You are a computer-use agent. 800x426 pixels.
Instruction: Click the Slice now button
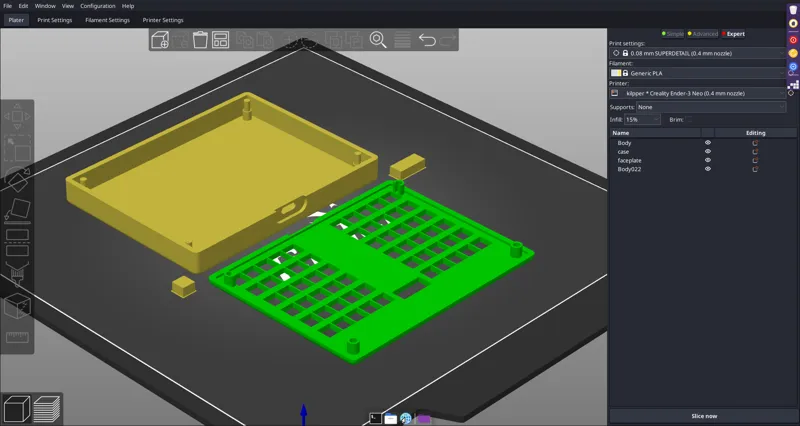tap(704, 416)
